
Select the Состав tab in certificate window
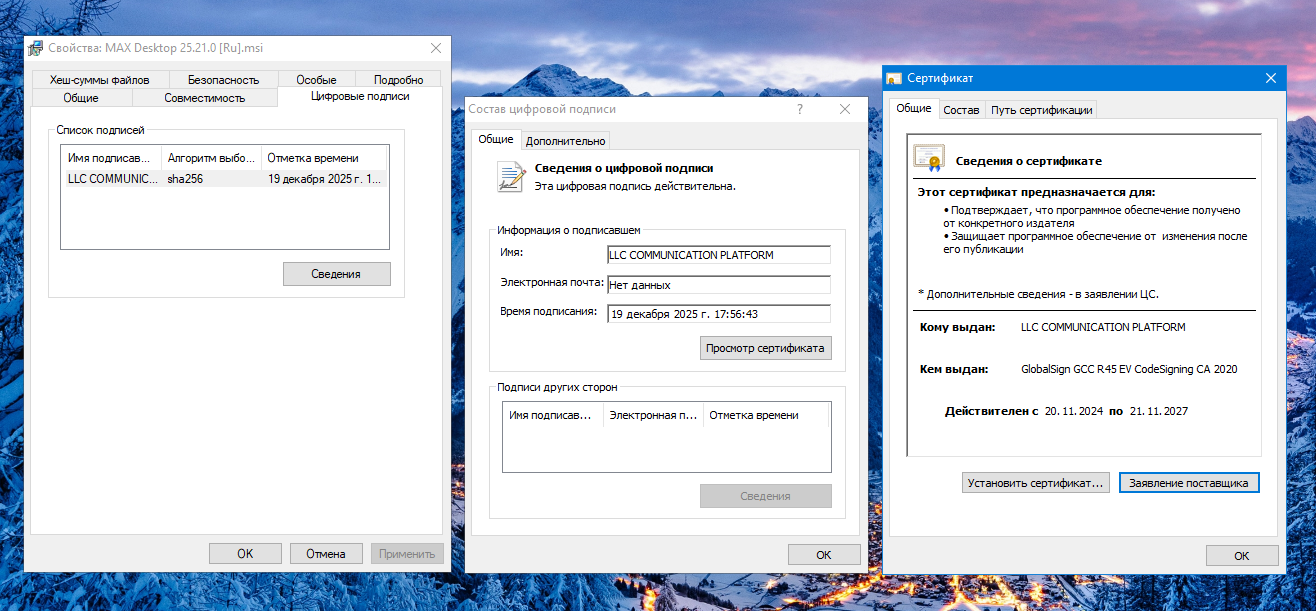coord(961,110)
